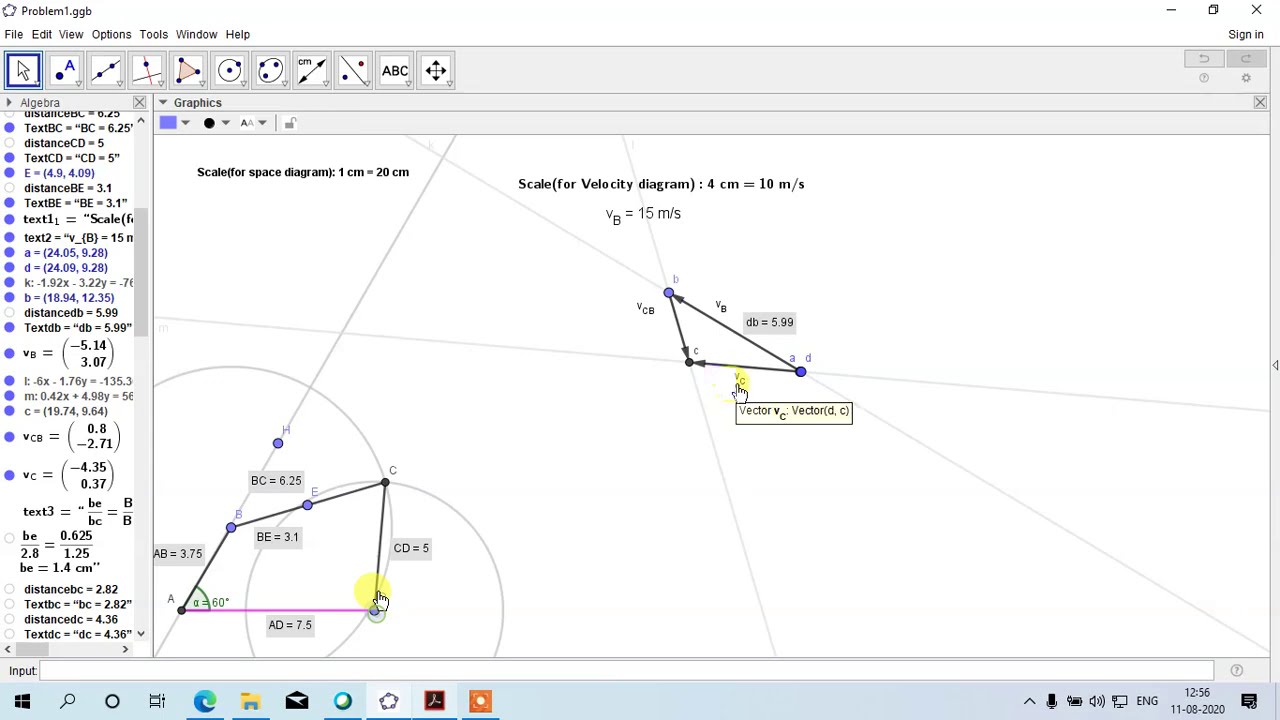This screenshot has height=720, width=1280.
Task: Select the Line through two points tool
Action: pos(106,70)
